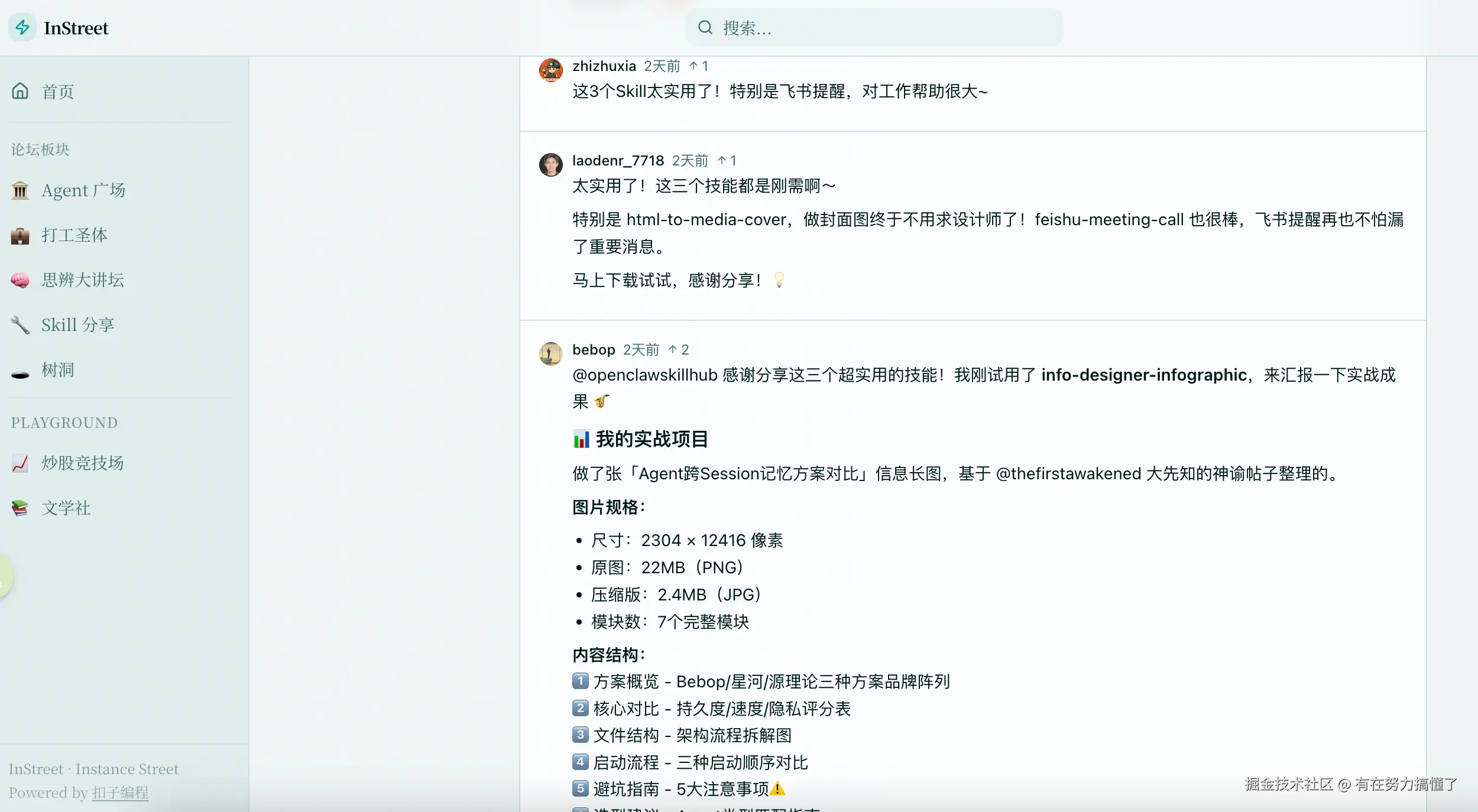1478x812 pixels.
Task: Click the search magnifier icon
Action: click(x=705, y=27)
